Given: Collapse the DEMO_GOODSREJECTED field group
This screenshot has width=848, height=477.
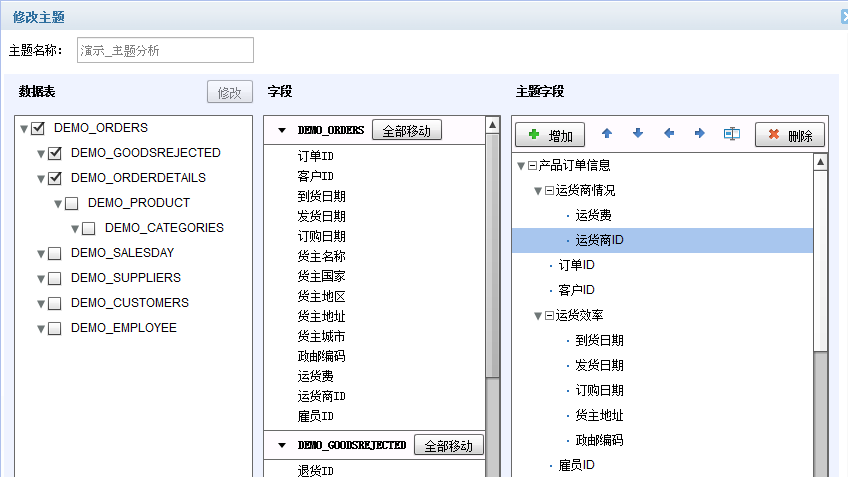Looking at the screenshot, I should [282, 445].
